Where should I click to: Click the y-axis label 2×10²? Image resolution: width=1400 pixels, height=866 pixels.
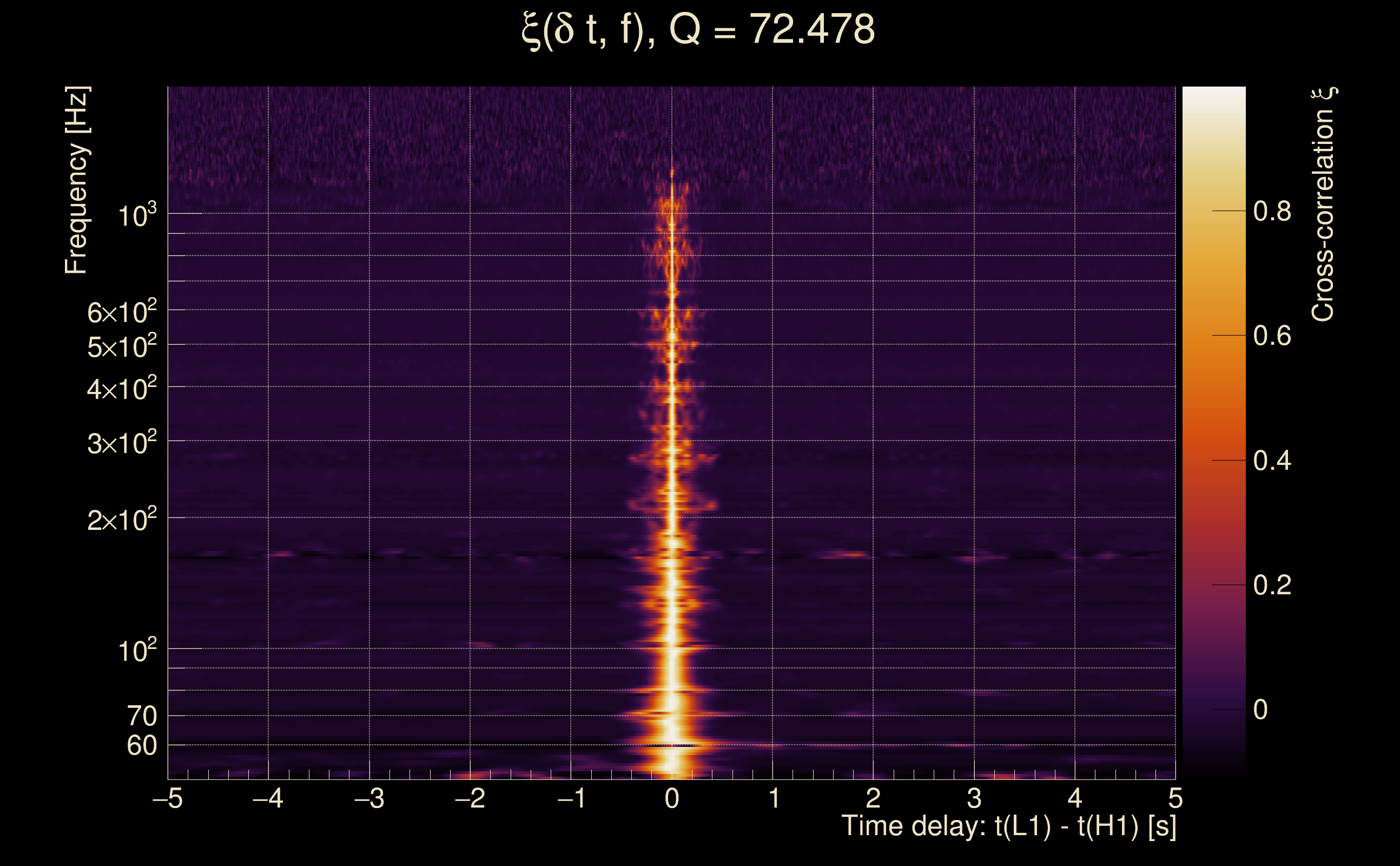121,520
